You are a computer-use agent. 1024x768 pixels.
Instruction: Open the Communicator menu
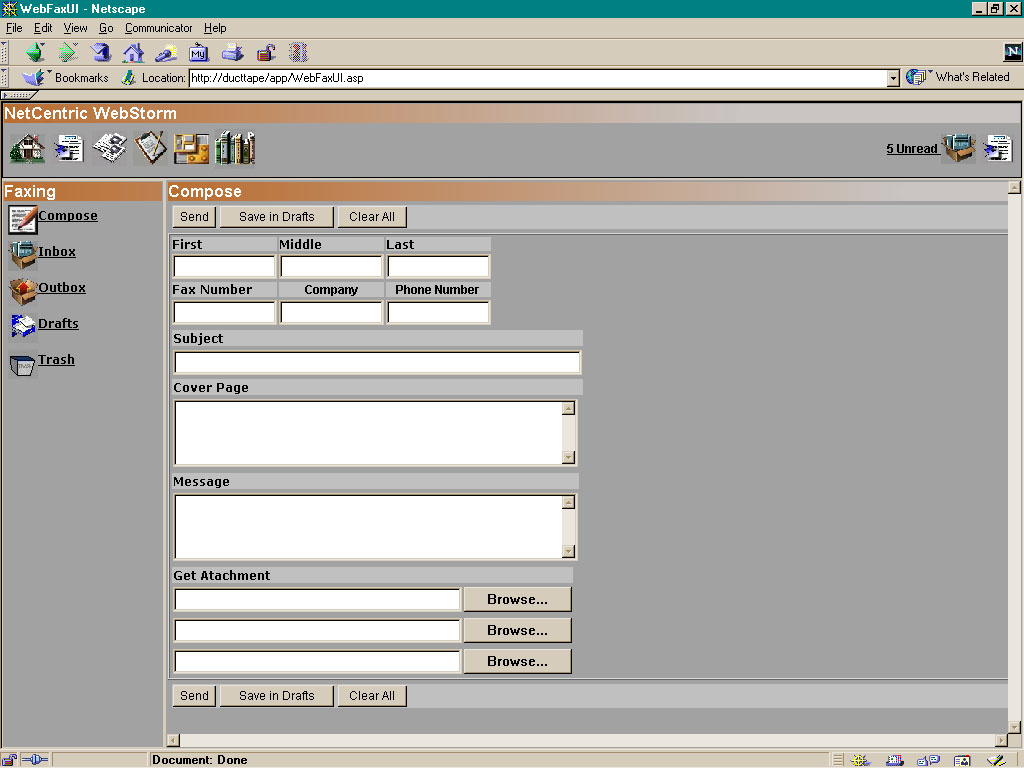pos(158,28)
